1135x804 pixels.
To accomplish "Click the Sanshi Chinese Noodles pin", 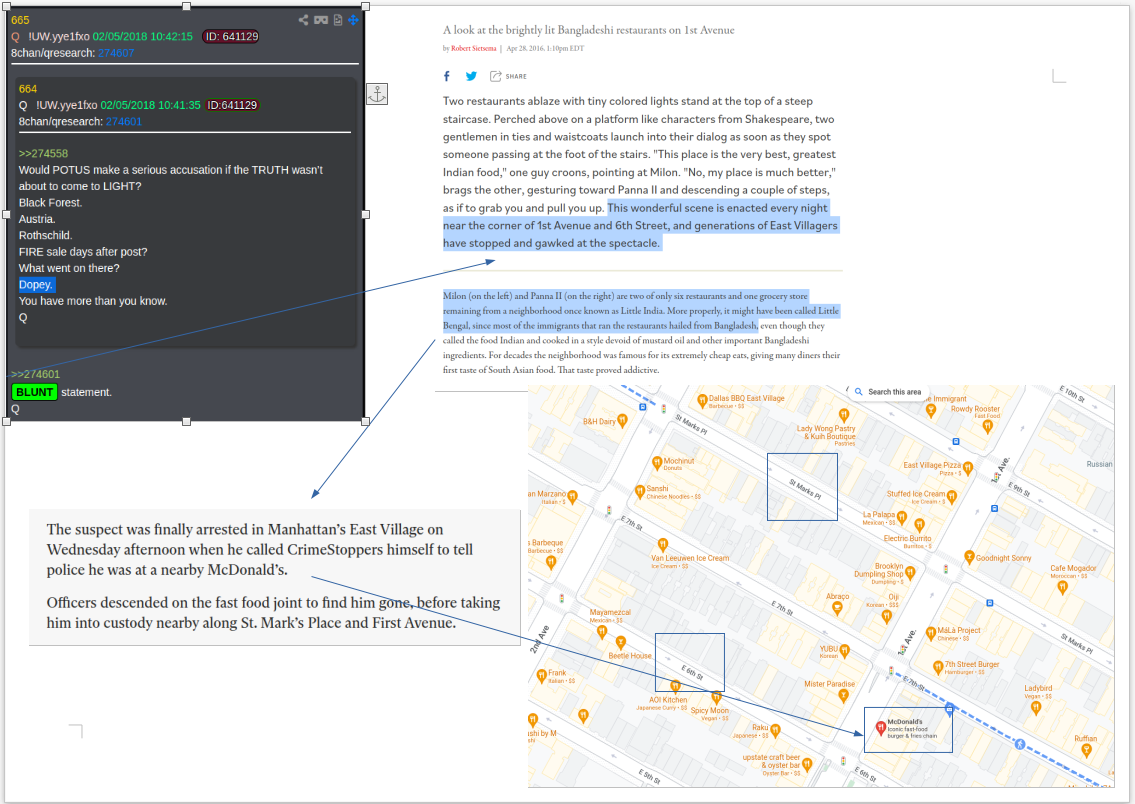I will [639, 491].
